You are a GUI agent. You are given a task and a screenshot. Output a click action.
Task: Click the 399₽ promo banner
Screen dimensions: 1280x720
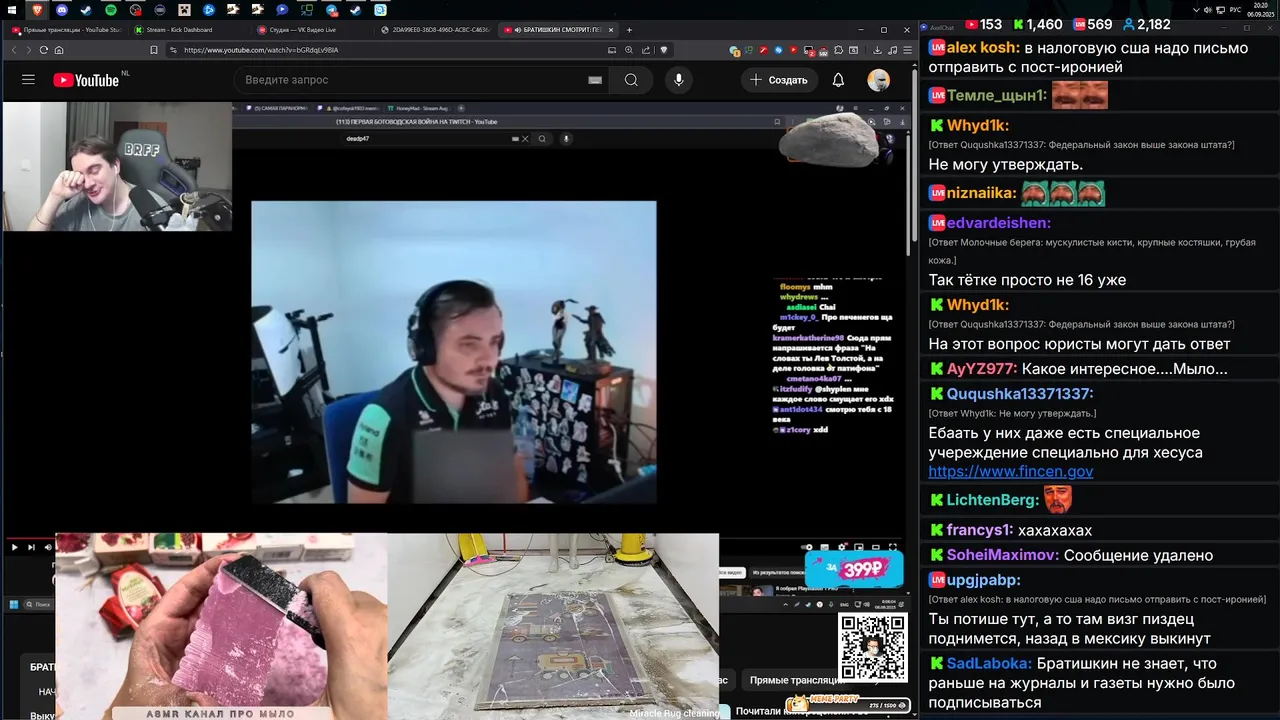pyautogui.click(x=853, y=569)
